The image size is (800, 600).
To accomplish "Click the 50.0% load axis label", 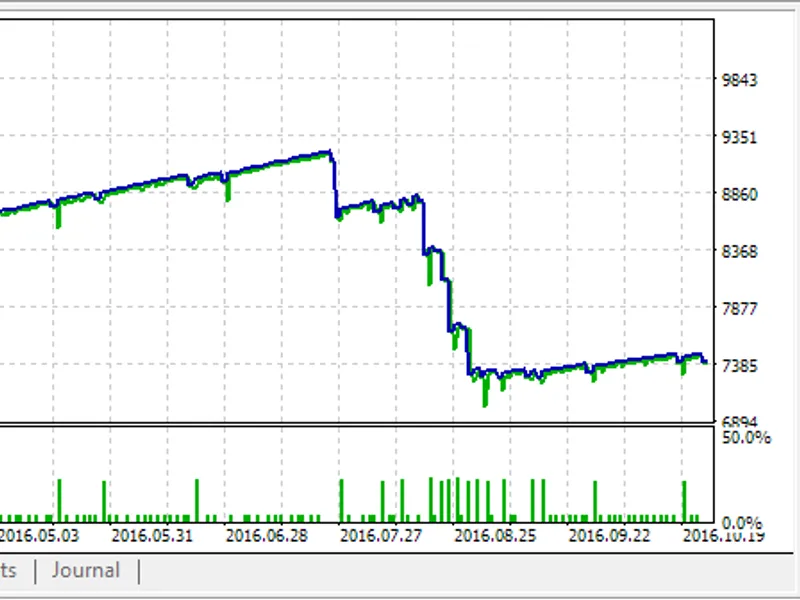I will click(x=746, y=437).
